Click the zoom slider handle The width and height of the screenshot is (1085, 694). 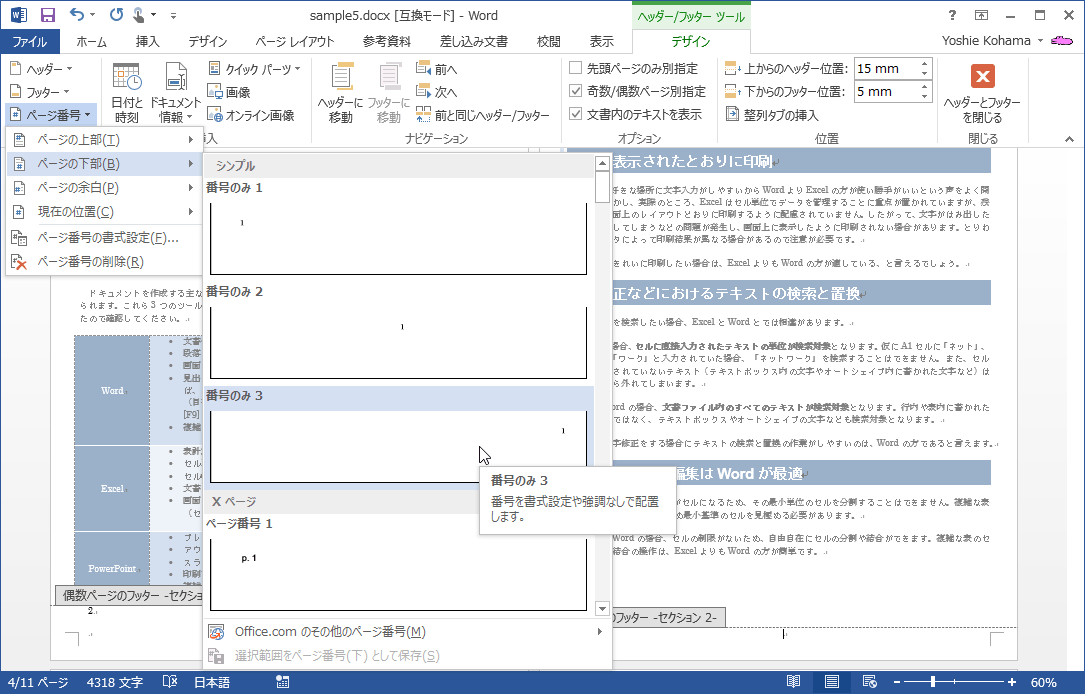click(933, 682)
